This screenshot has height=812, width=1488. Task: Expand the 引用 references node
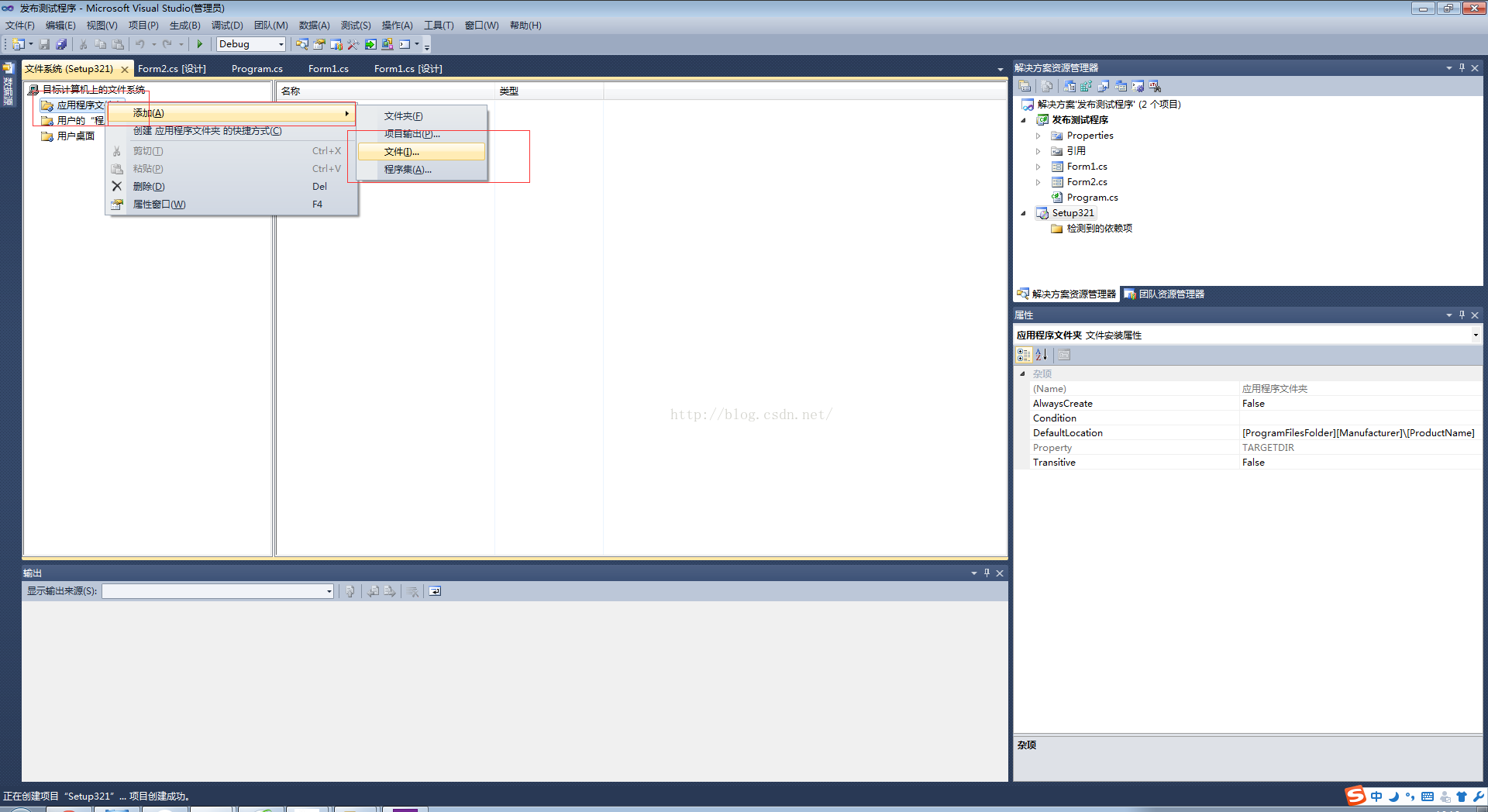(1038, 151)
